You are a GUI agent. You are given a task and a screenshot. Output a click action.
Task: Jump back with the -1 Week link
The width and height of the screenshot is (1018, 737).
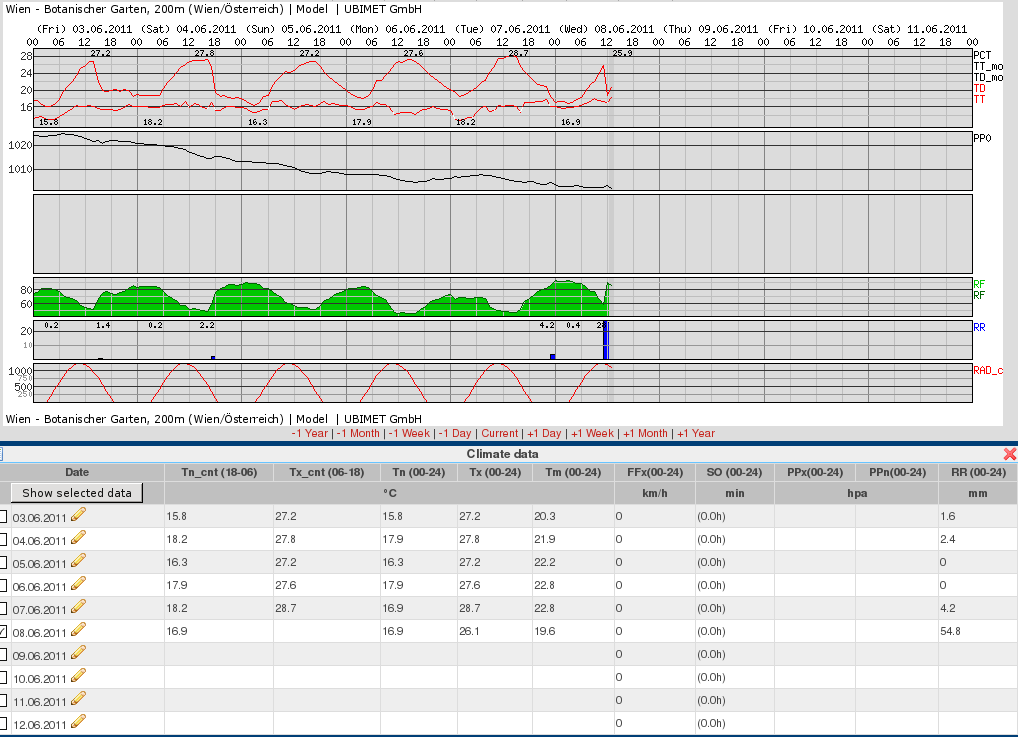point(409,433)
